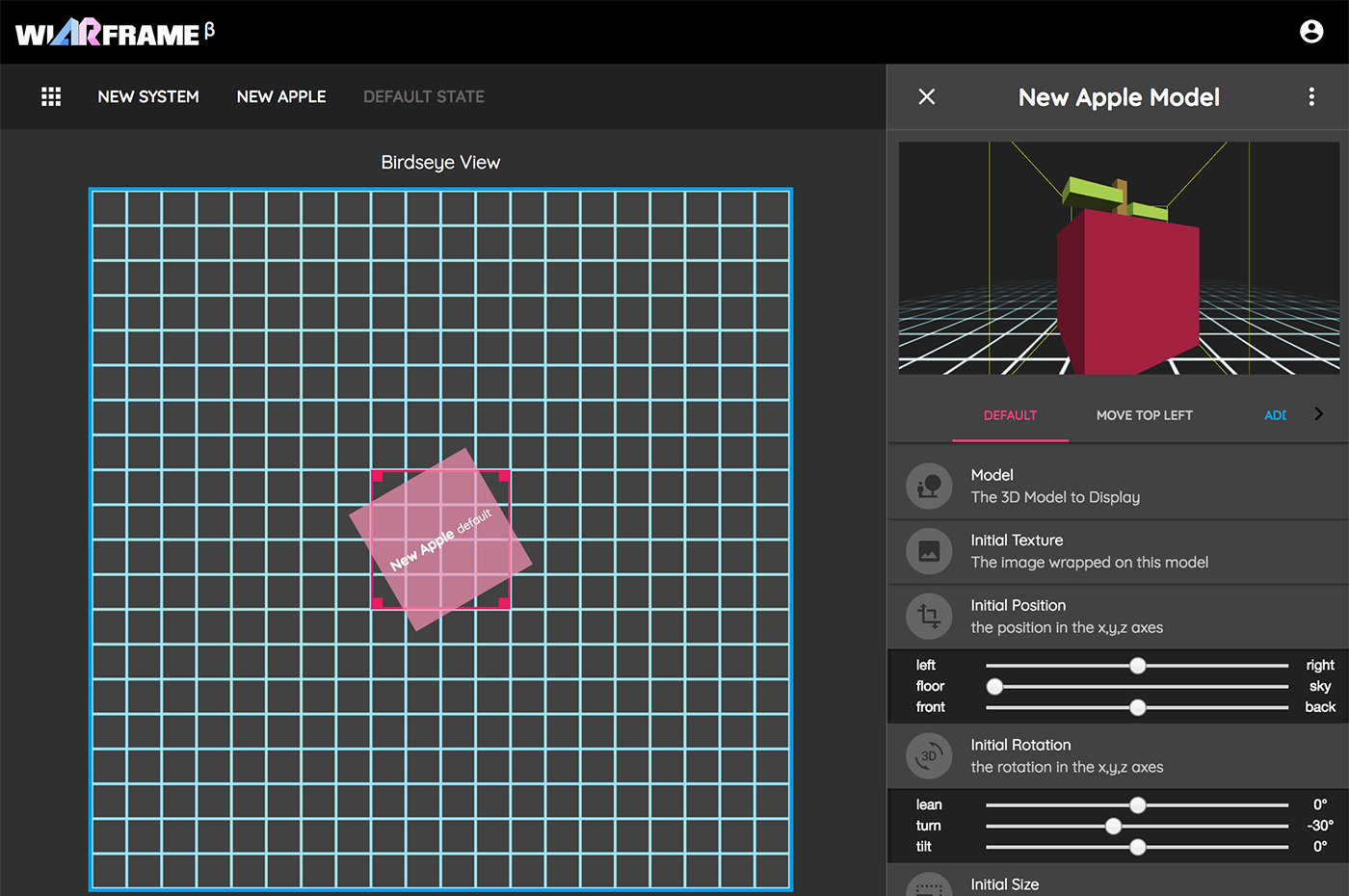
Task: Click the left-right position slider handle
Action: (1138, 665)
